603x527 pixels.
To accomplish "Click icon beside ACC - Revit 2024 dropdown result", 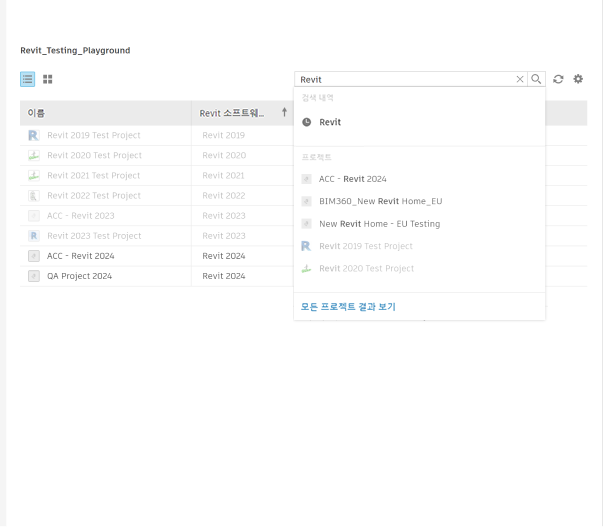I will tap(306, 179).
